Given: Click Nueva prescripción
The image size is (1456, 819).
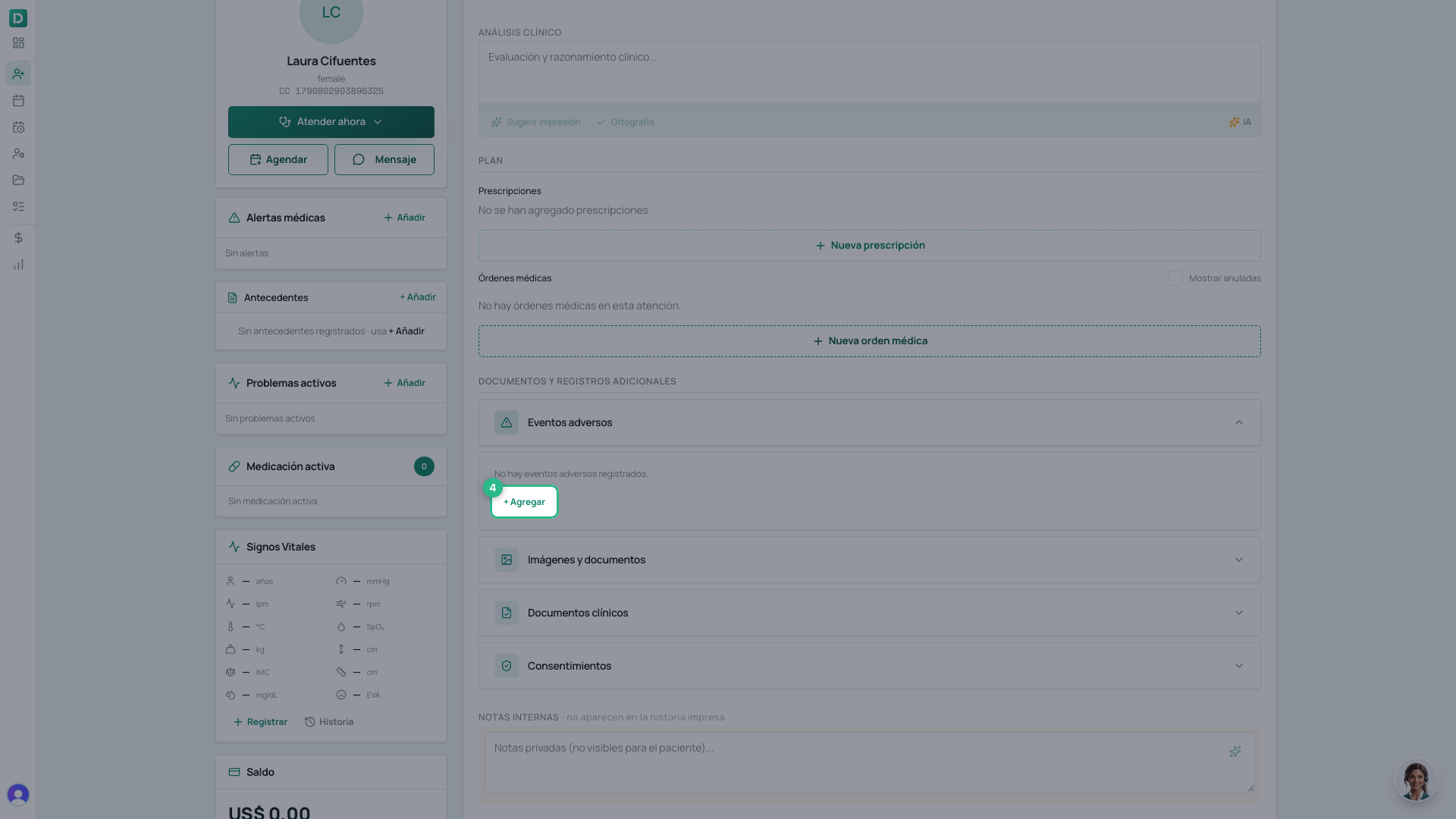Looking at the screenshot, I should (x=870, y=246).
